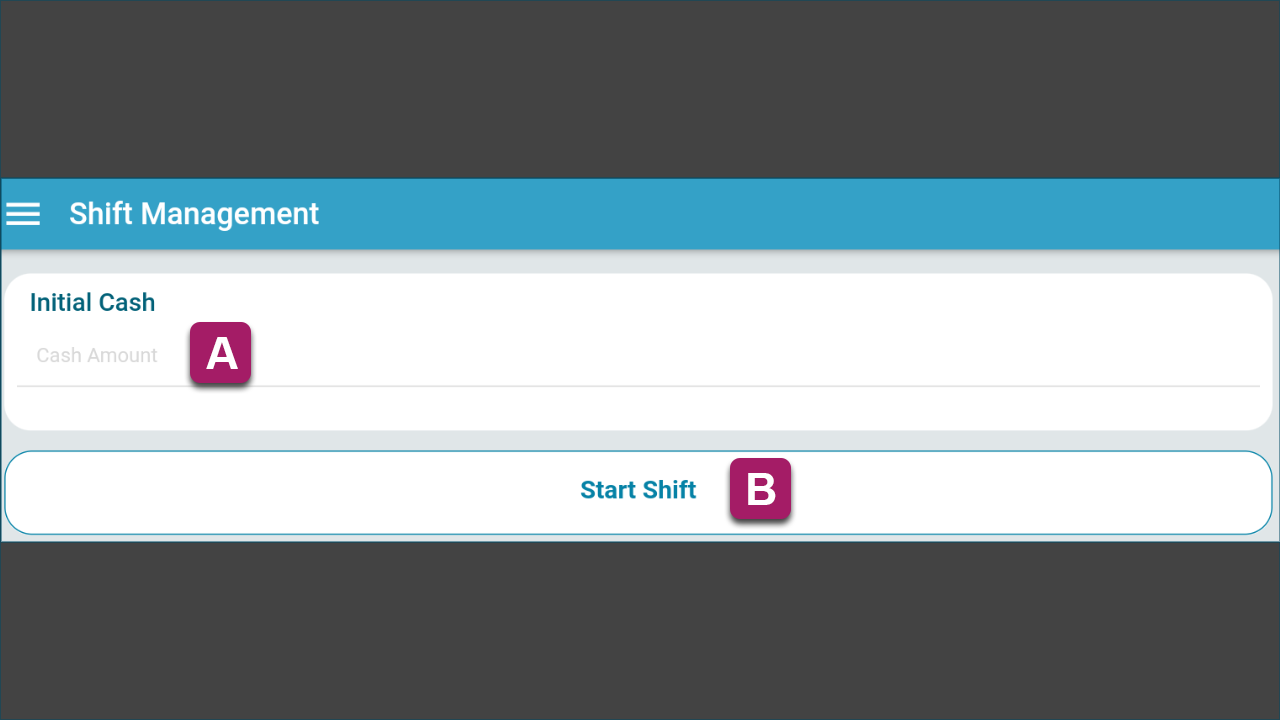The width and height of the screenshot is (1280, 720).
Task: Click the badge labeled B beside Start Shift
Action: (x=760, y=489)
